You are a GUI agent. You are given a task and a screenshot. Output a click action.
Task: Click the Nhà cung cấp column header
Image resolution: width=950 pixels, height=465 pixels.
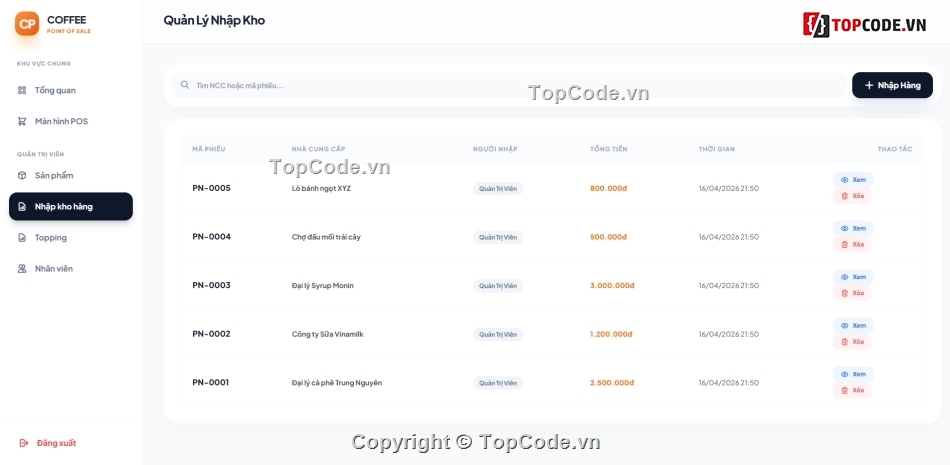coord(318,149)
